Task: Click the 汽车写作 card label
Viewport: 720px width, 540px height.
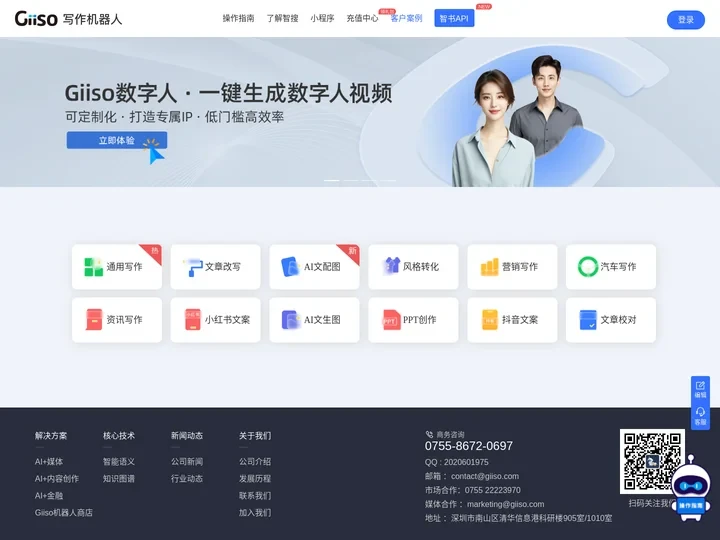Action: click(618, 267)
